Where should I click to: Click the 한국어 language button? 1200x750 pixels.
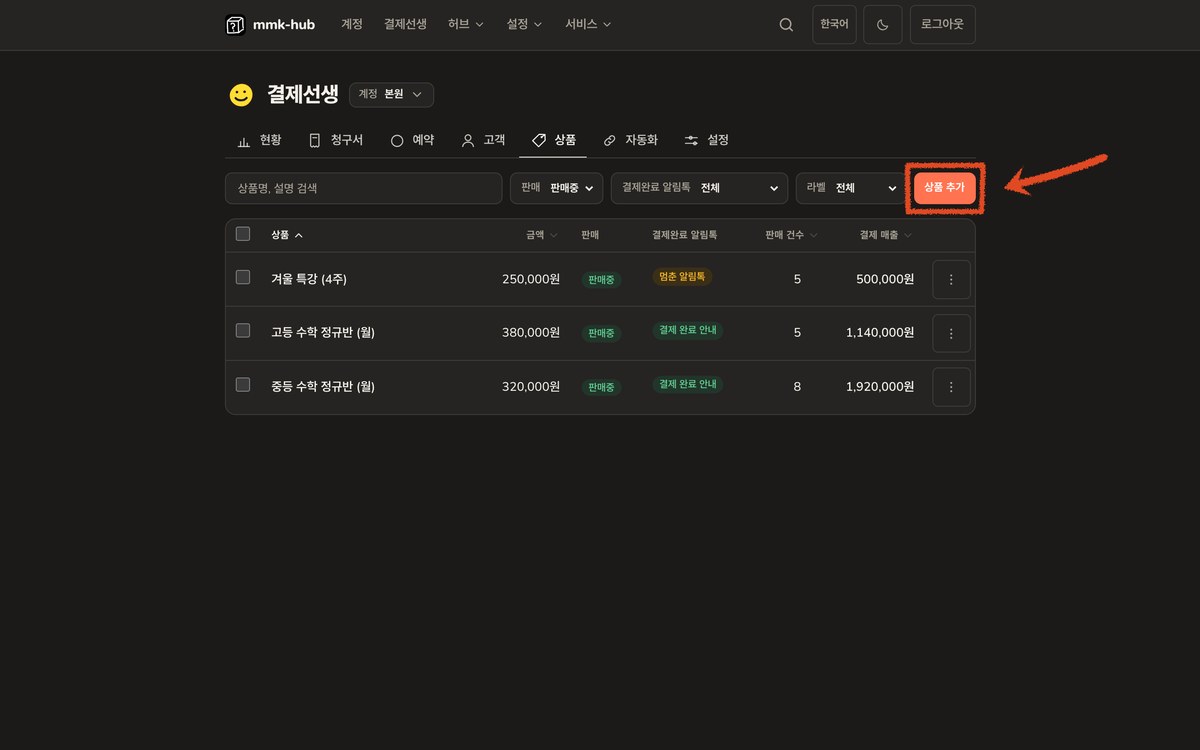(x=834, y=25)
